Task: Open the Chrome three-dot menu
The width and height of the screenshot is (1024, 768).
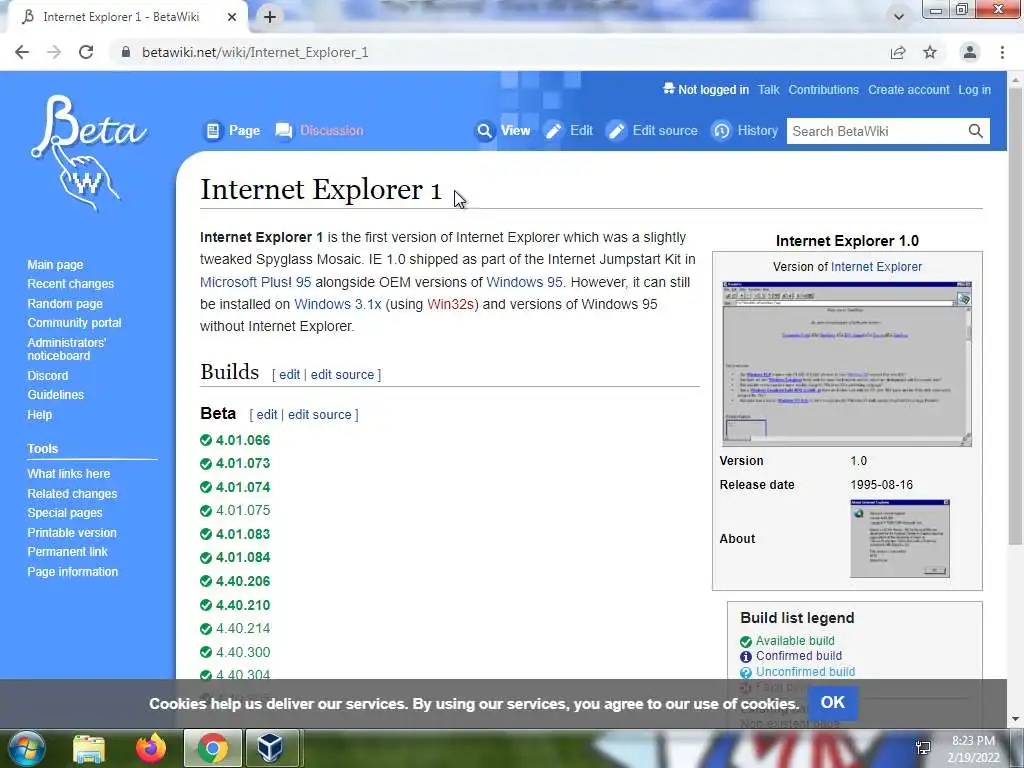Action: [x=1002, y=52]
